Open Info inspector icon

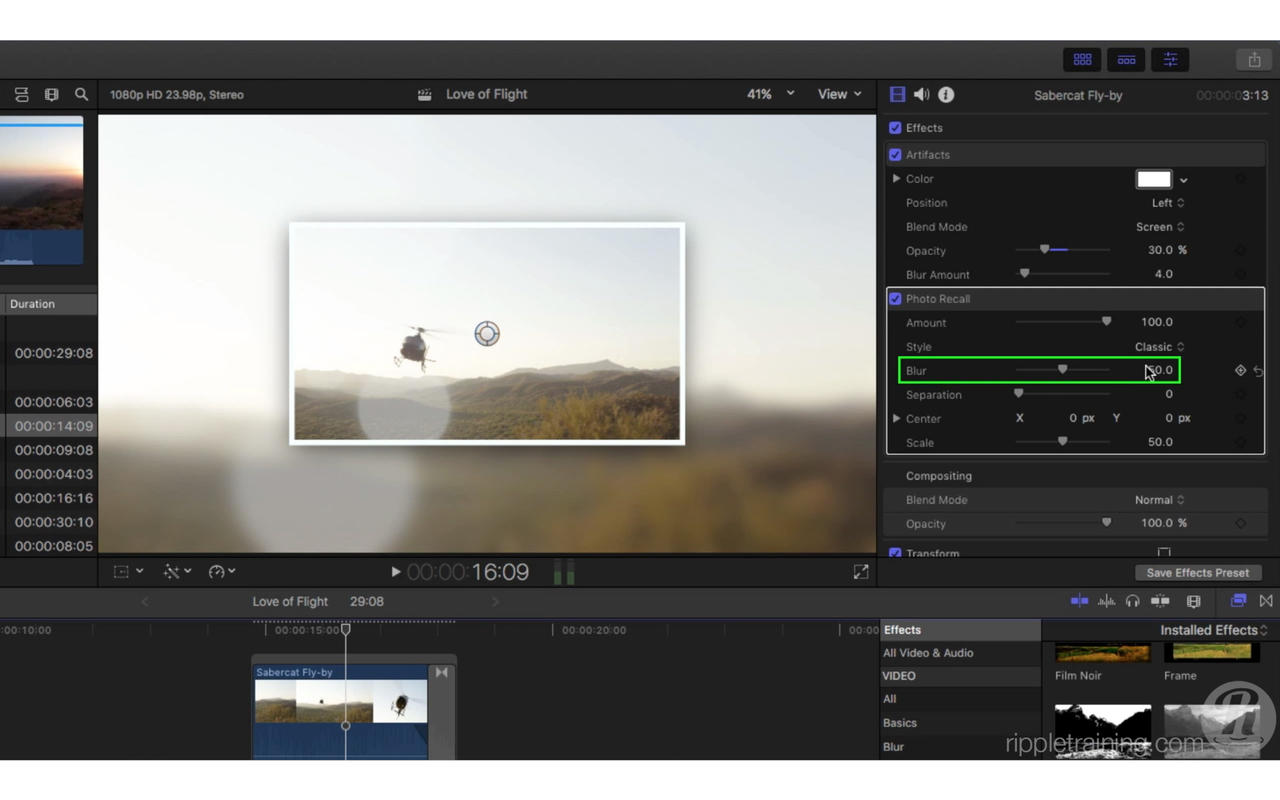coord(946,94)
